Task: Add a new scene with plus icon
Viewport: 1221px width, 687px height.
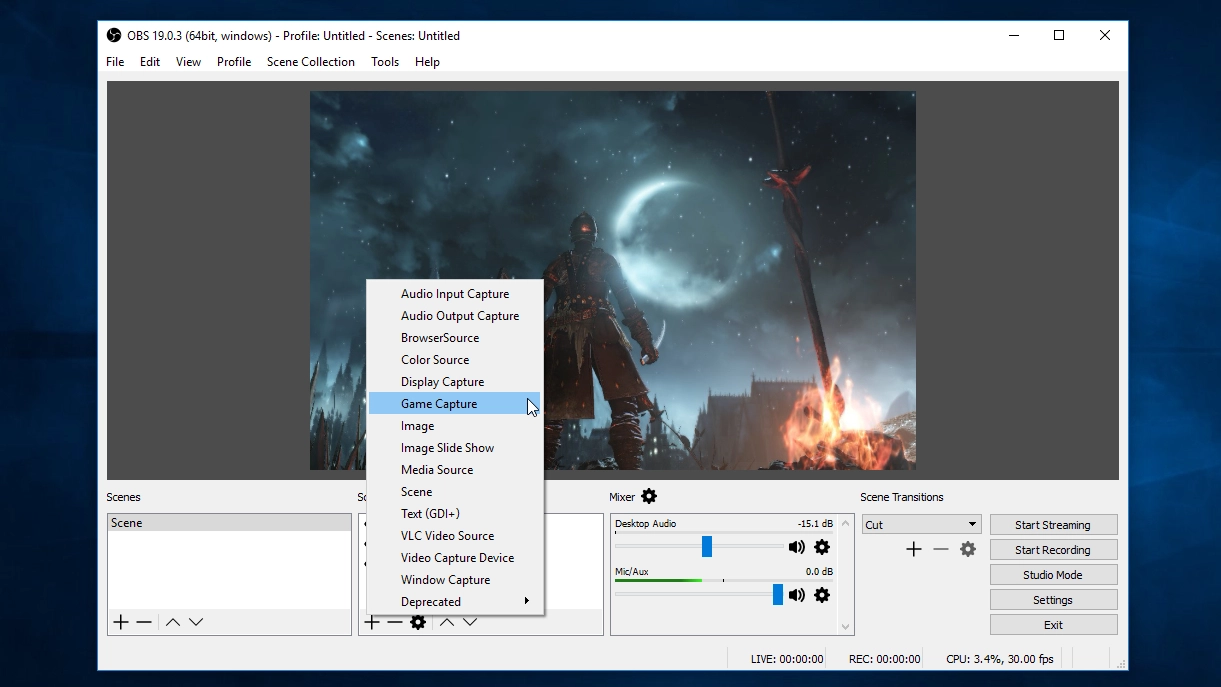Action: pos(121,622)
